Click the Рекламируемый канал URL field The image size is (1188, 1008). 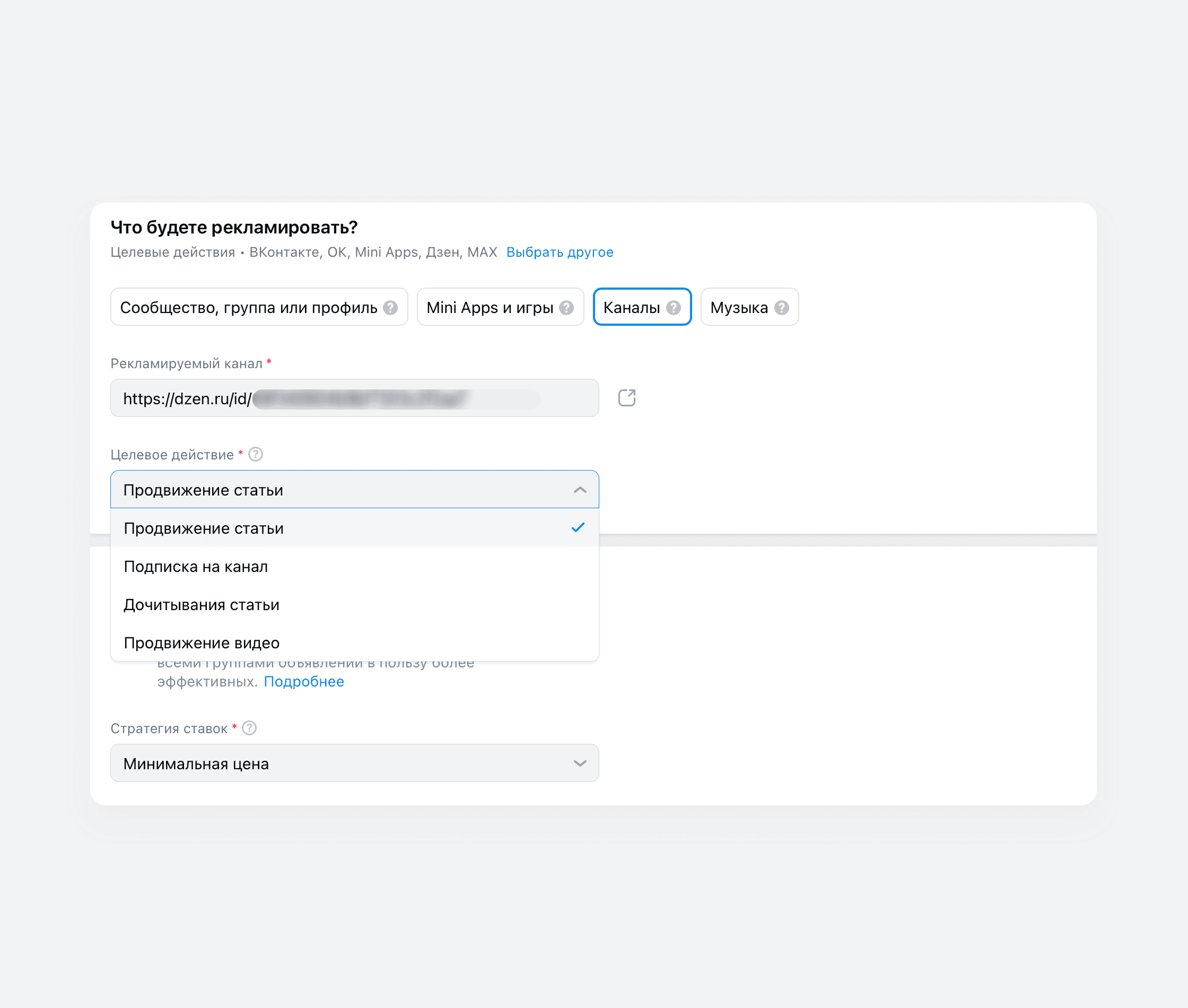(354, 398)
